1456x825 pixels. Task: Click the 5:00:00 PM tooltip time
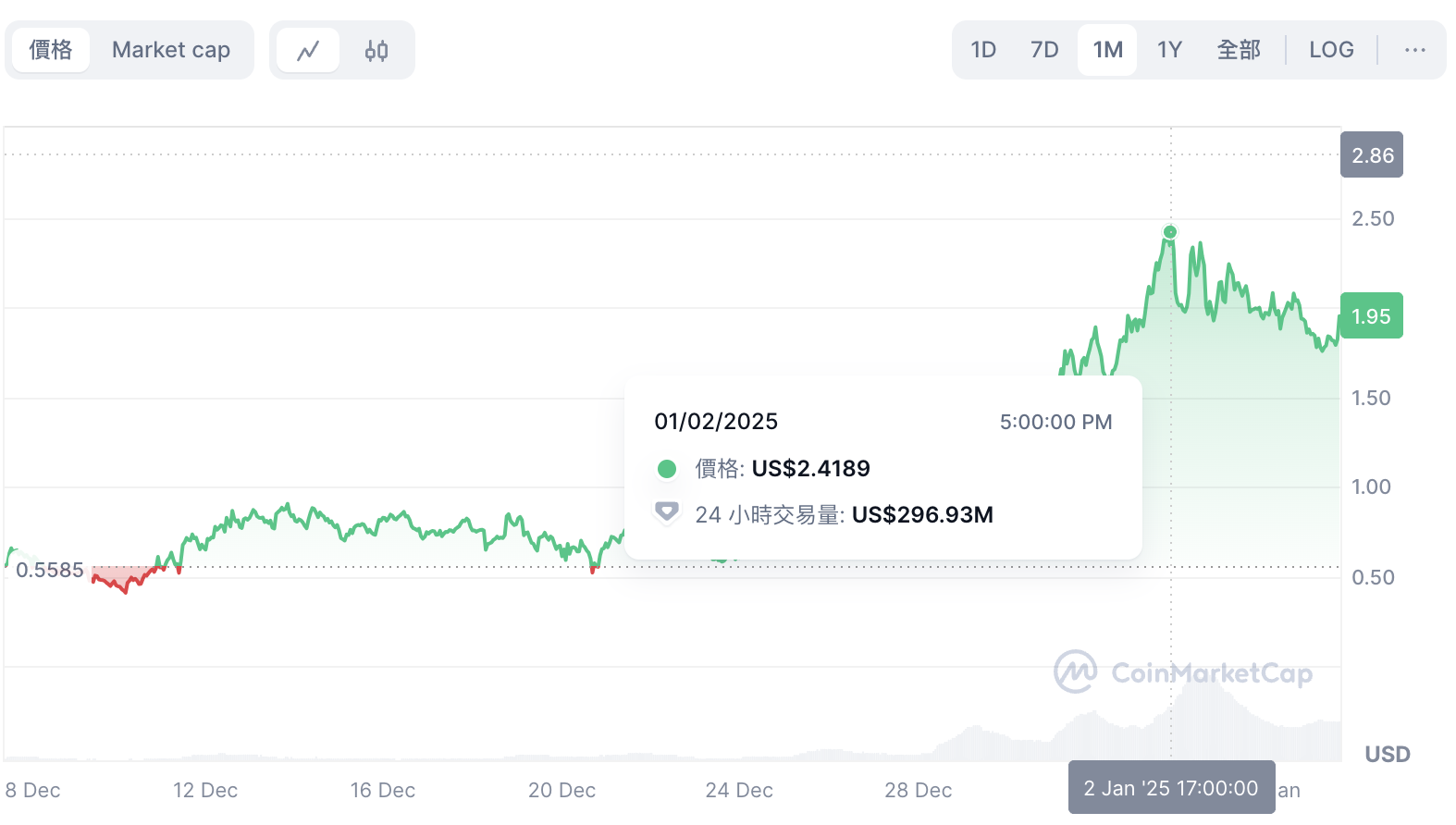pyautogui.click(x=1055, y=423)
